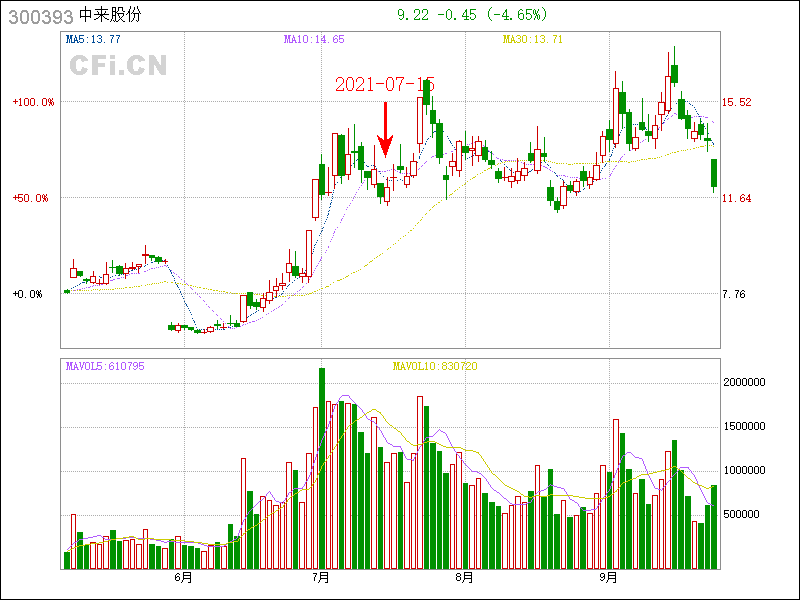Click the red arrow marking 2021-07-15
Screen dimensions: 800x600
pos(385,130)
